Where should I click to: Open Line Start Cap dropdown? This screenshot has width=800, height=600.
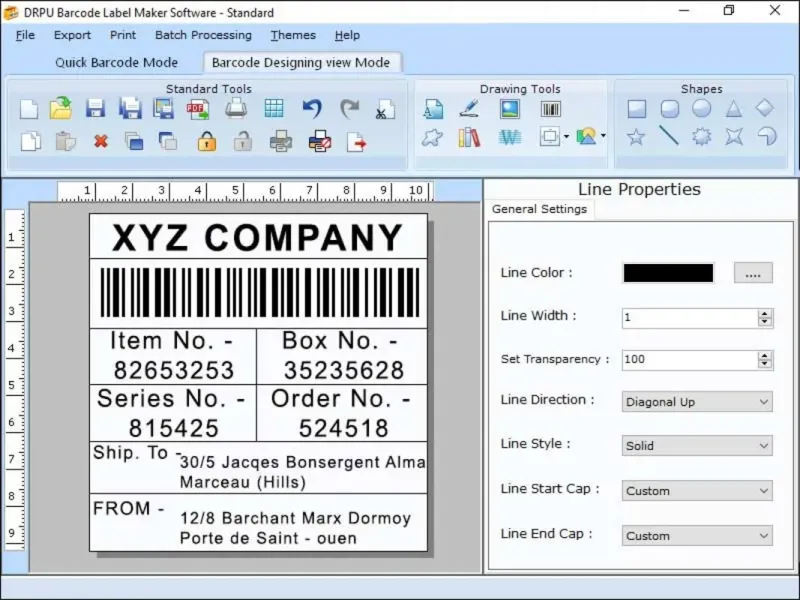pos(697,490)
